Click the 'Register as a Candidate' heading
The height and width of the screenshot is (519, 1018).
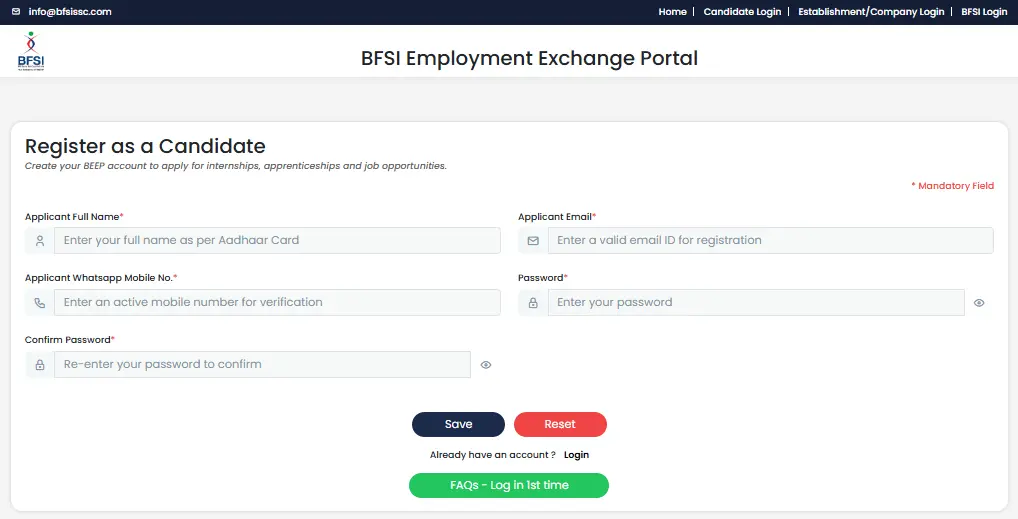click(x=145, y=146)
